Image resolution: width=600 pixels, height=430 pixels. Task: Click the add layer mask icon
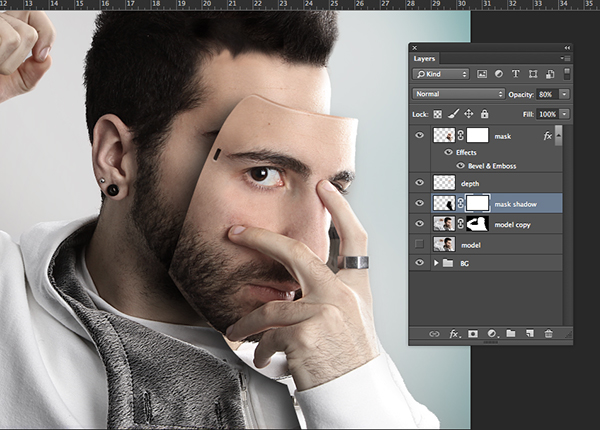click(x=472, y=333)
